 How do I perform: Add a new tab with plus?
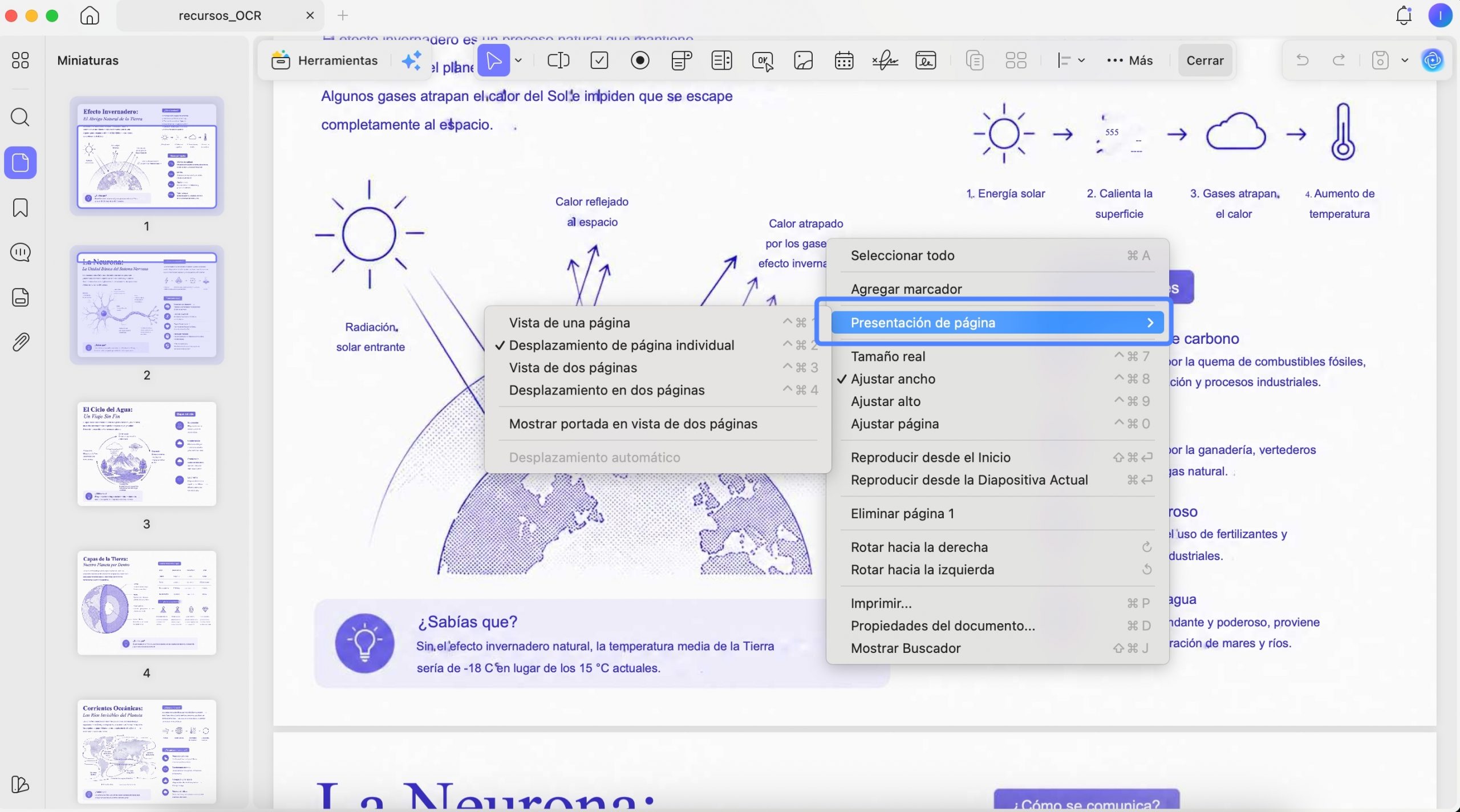pos(343,15)
